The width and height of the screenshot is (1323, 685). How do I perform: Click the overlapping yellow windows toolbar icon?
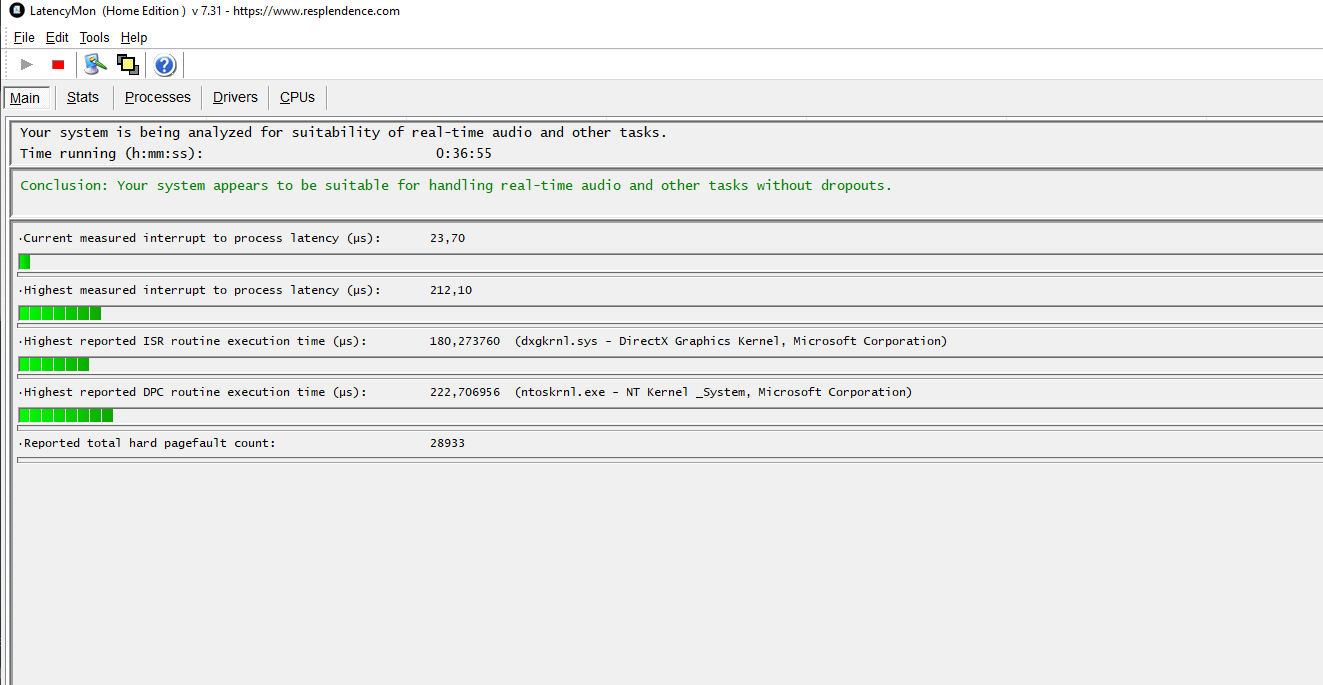127,65
